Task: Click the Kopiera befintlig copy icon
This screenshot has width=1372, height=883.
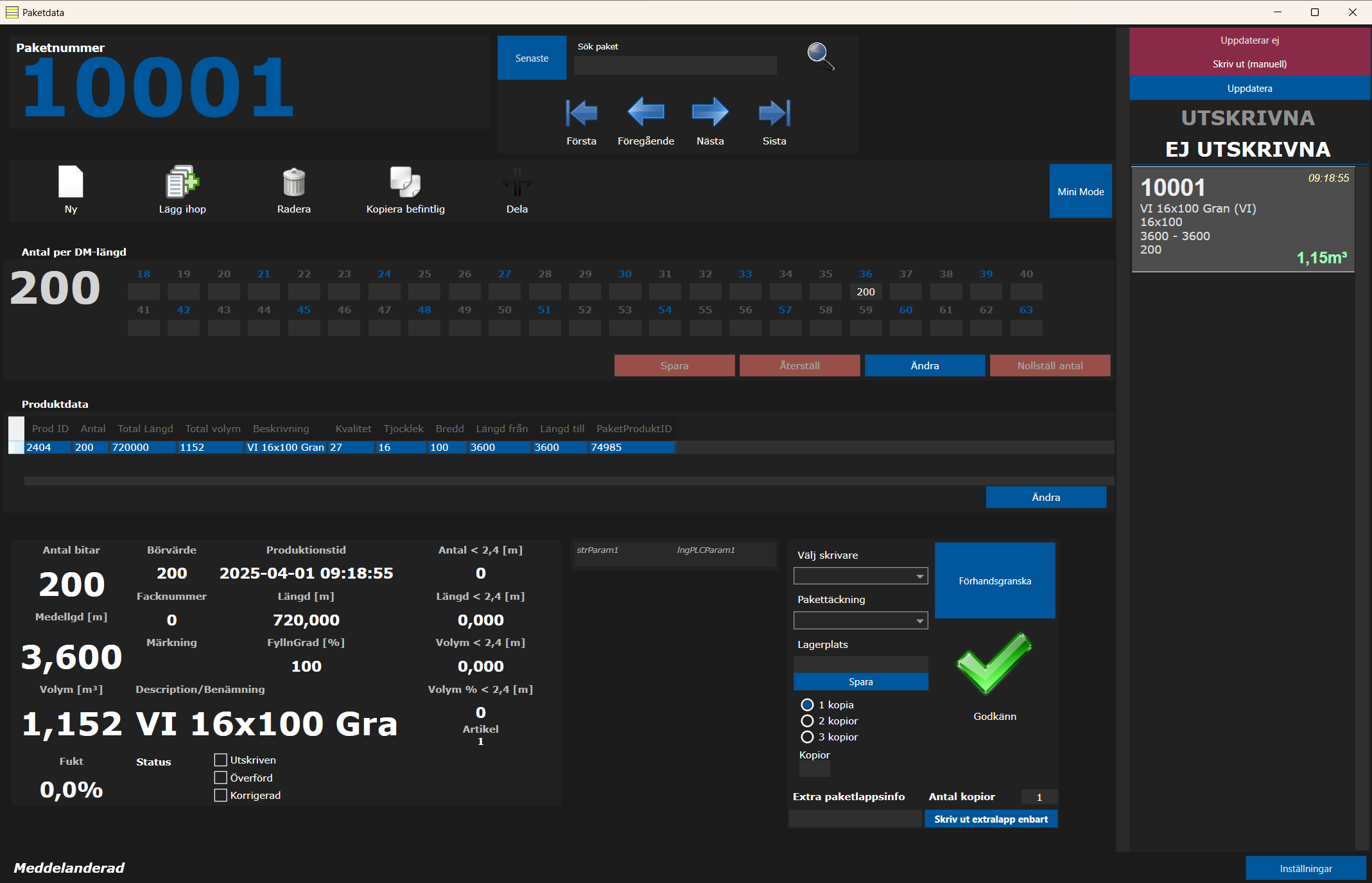Action: click(405, 182)
